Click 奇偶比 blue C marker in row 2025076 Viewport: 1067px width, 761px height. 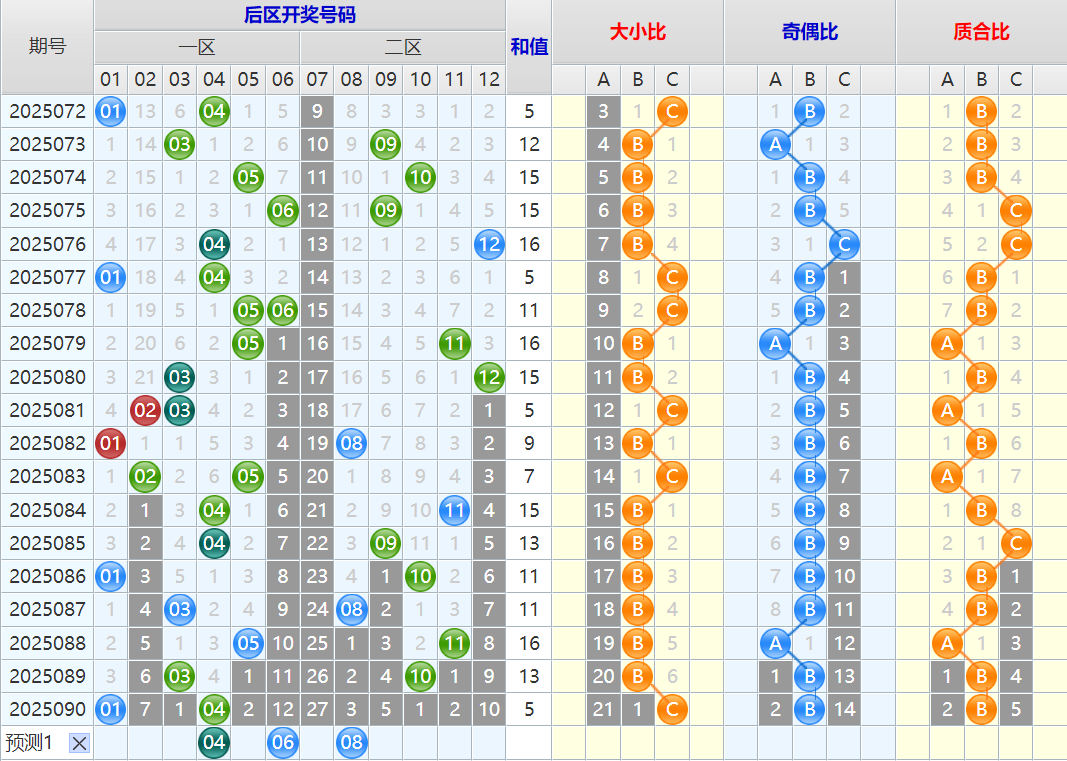click(844, 244)
